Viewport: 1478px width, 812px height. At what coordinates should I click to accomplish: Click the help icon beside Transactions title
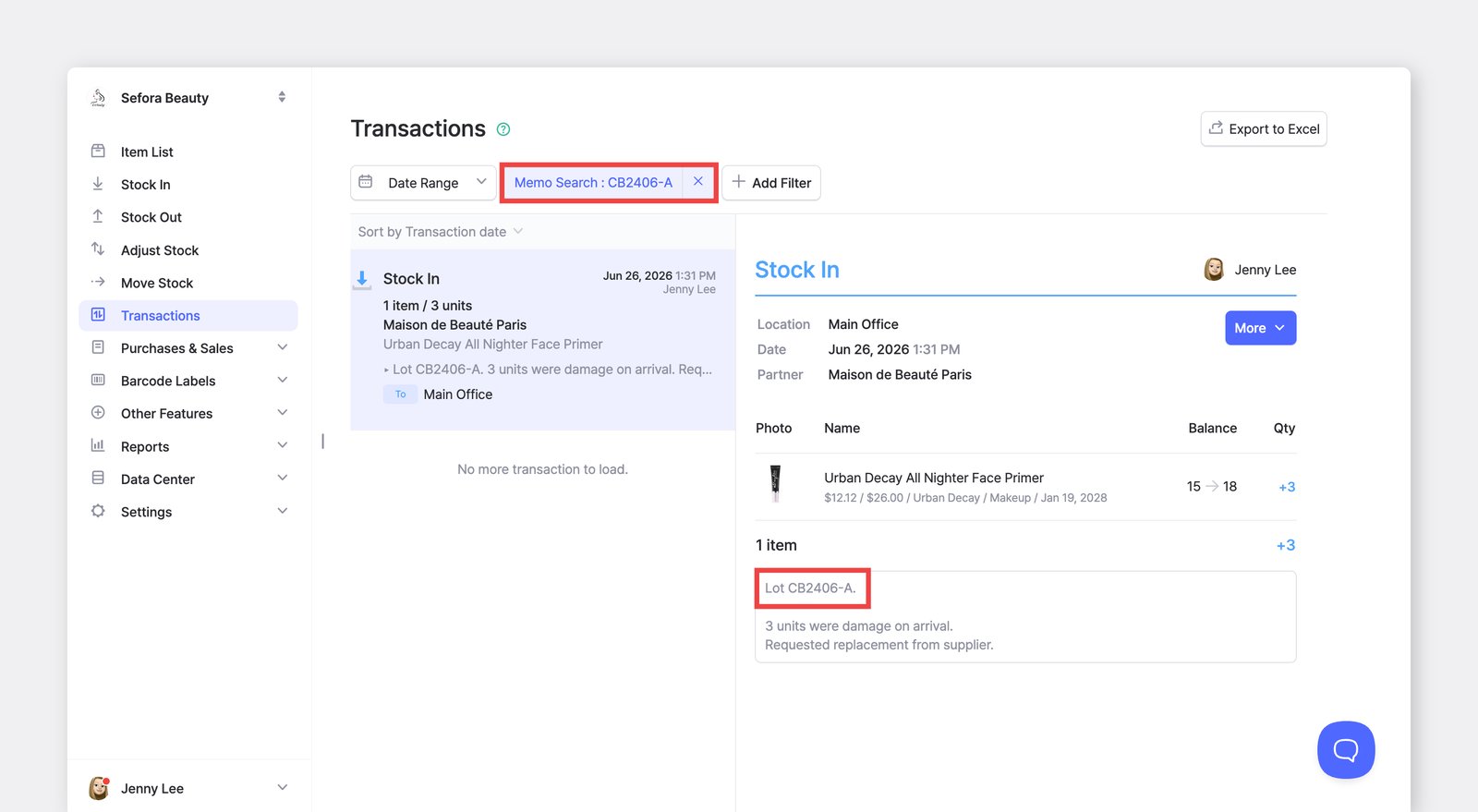click(503, 129)
